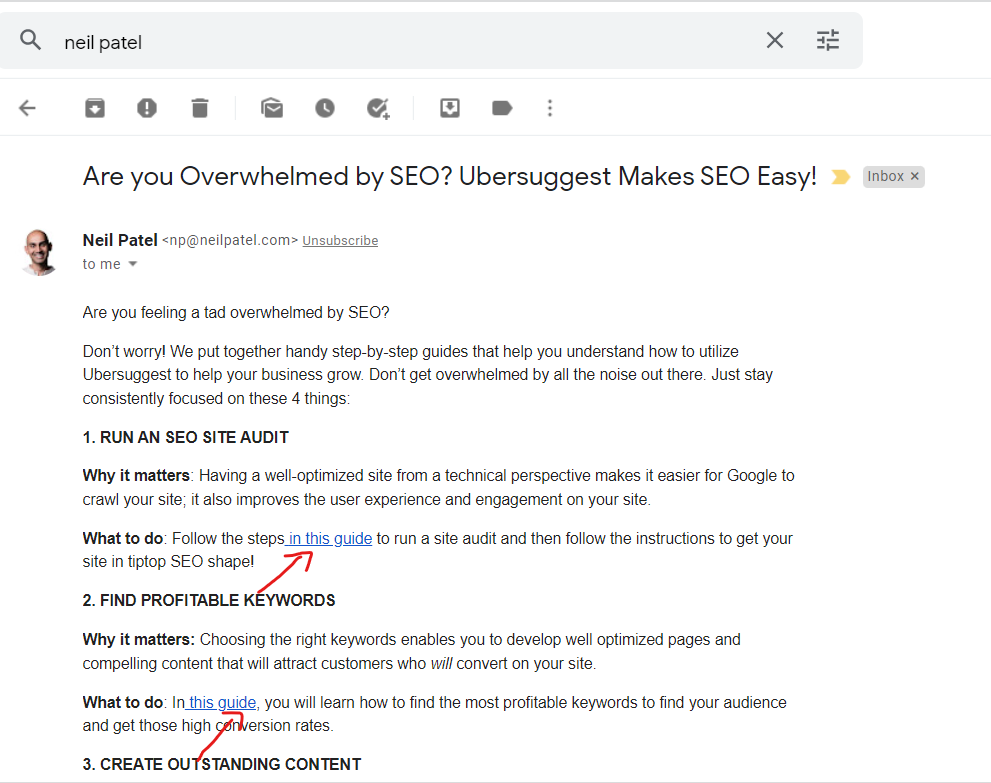This screenshot has height=783, width=991.
Task: Open More options three-dot menu
Action: pos(550,108)
